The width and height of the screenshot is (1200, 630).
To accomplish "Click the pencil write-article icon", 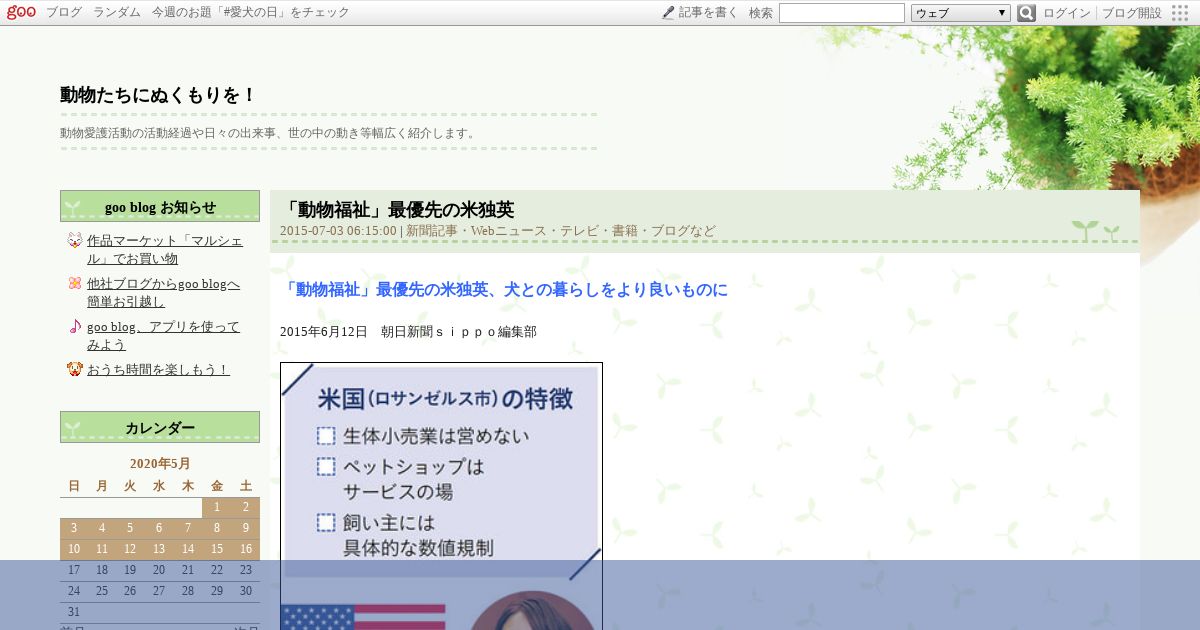I will coord(668,13).
